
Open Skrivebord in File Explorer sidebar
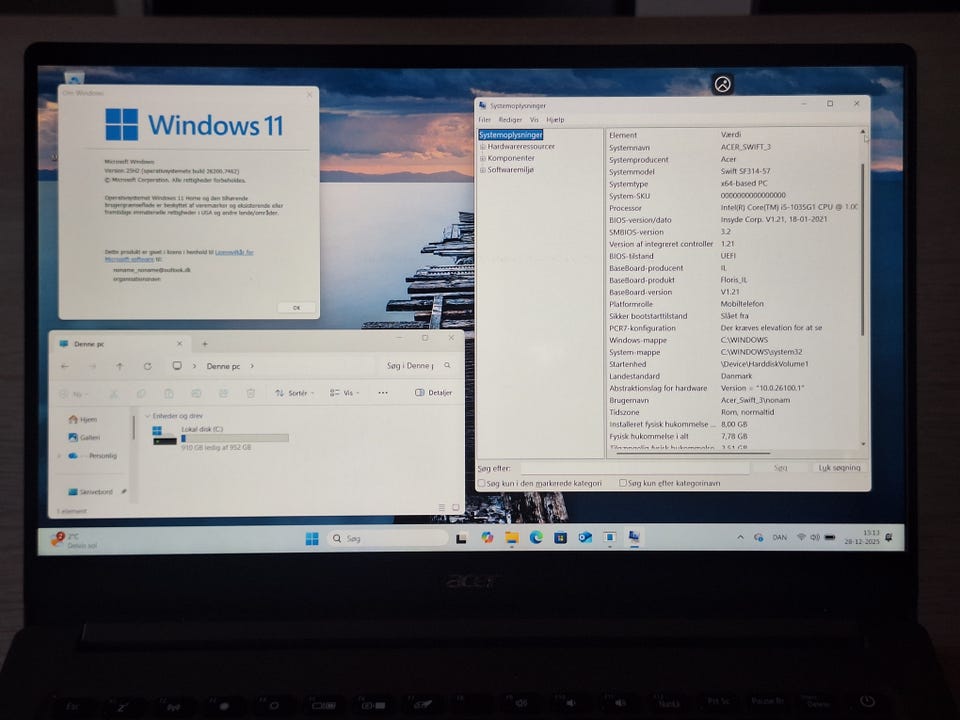(90, 492)
